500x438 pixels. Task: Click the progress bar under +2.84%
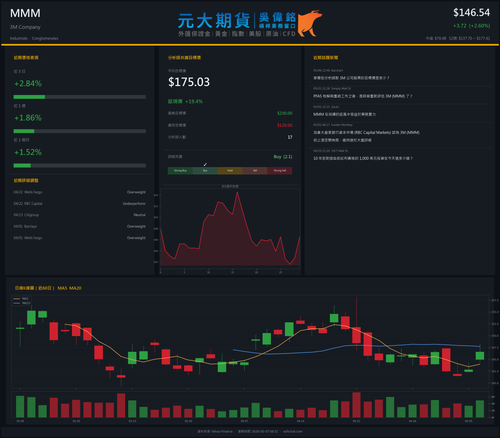tap(80, 97)
